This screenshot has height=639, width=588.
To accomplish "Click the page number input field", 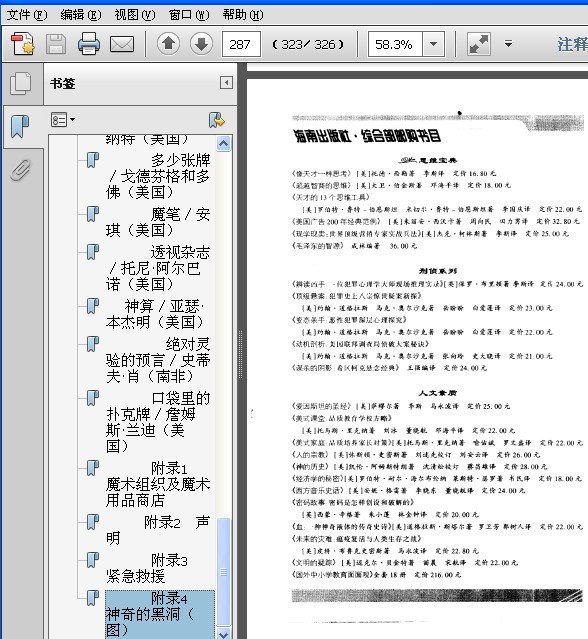I will [241, 44].
